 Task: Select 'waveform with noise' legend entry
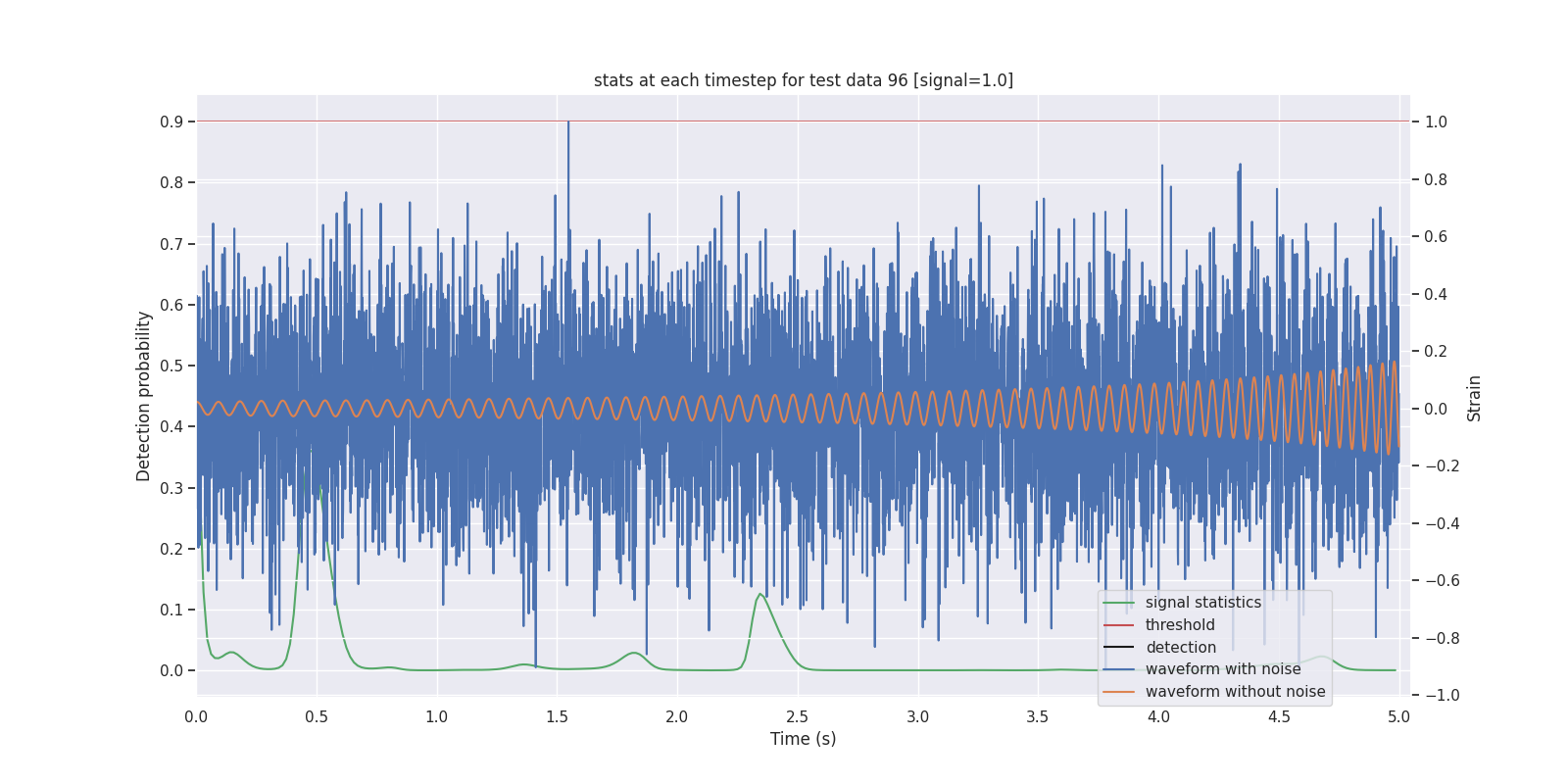click(1223, 669)
